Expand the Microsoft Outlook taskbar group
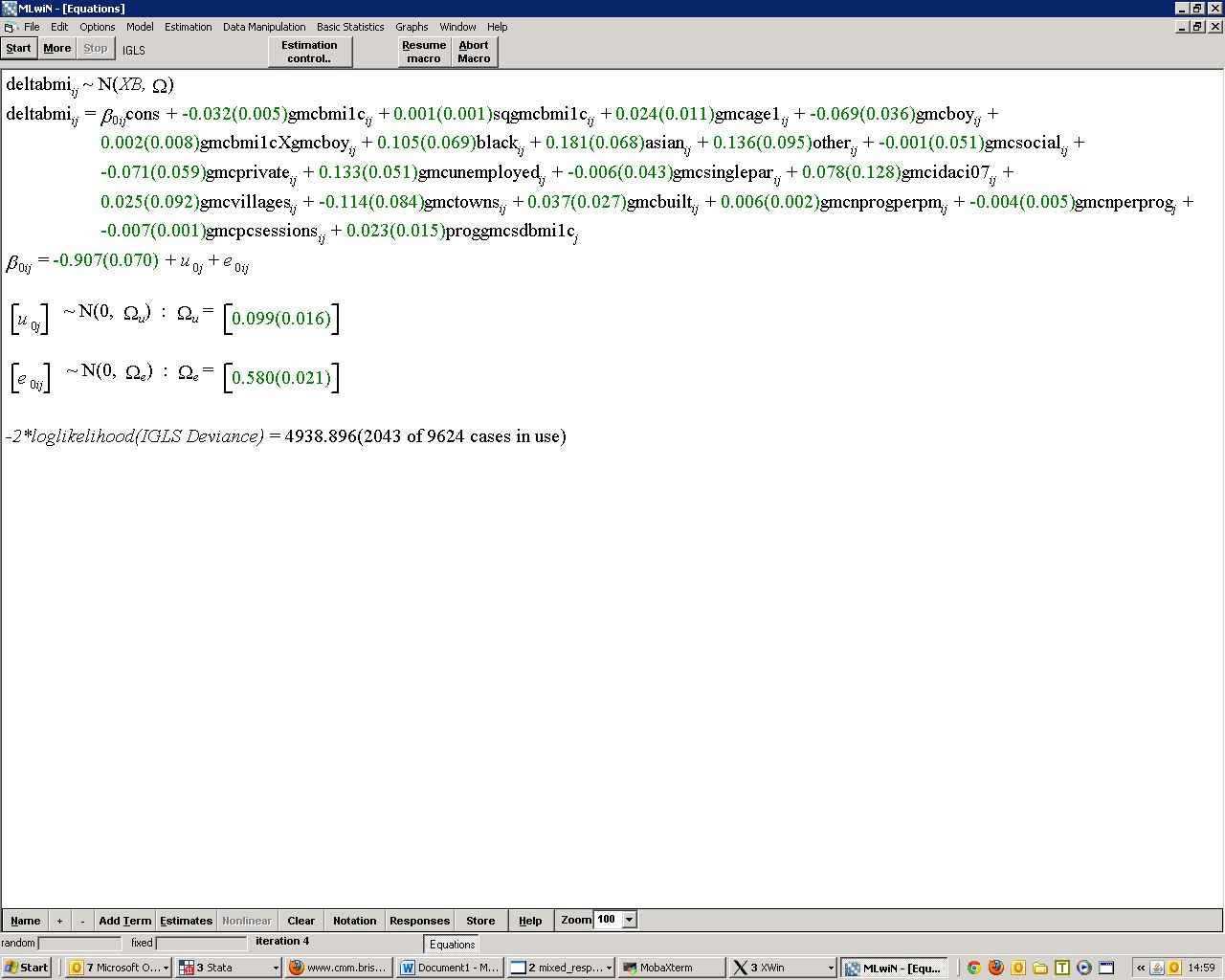 pyautogui.click(x=166, y=968)
